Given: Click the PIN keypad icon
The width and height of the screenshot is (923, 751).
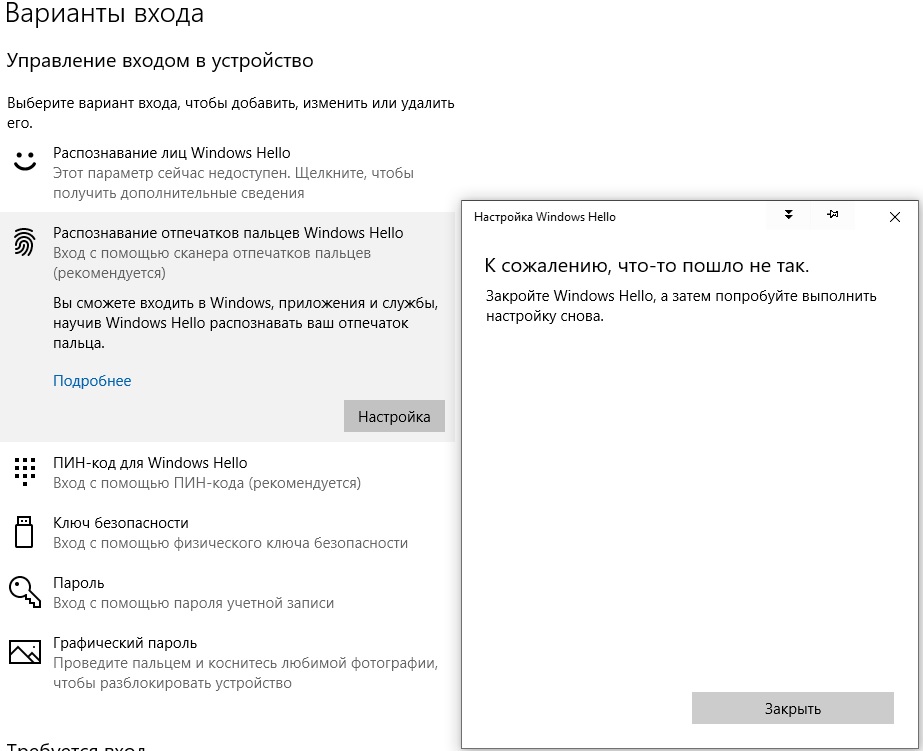Looking at the screenshot, I should pos(25,471).
